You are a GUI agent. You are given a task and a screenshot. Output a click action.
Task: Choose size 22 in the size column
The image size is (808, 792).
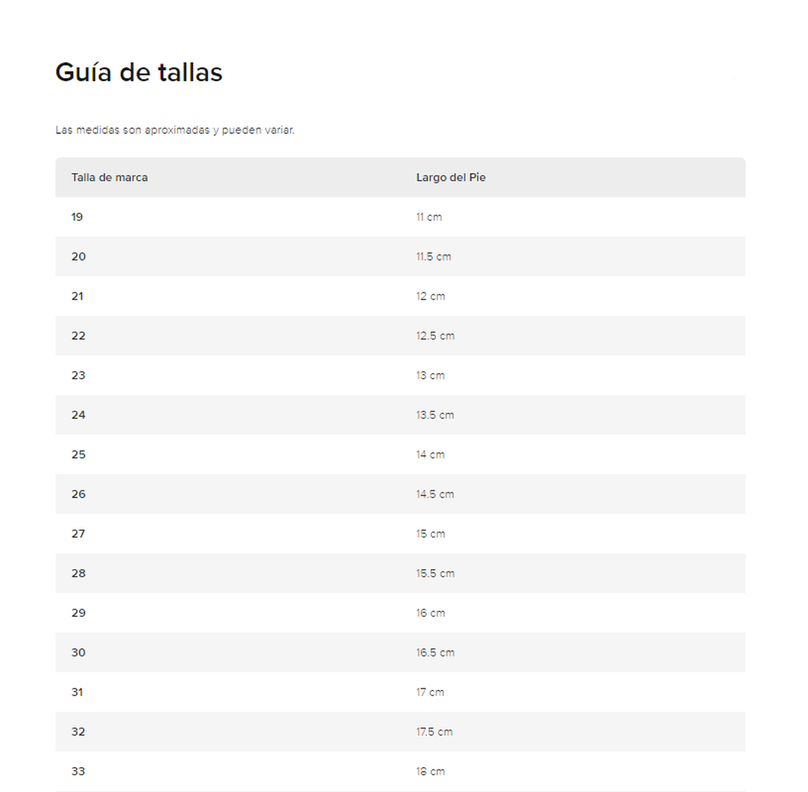point(79,336)
